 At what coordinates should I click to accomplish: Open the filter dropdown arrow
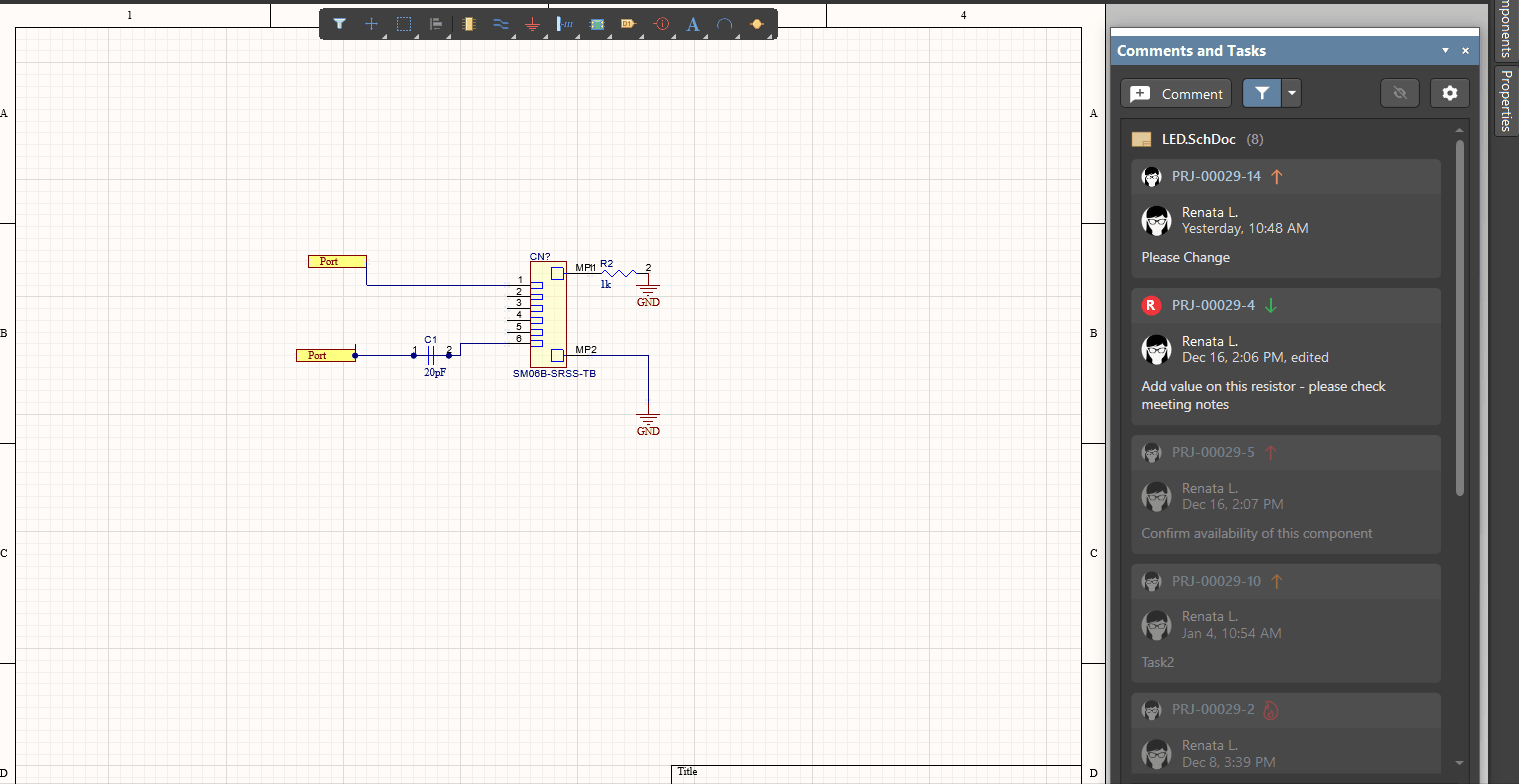pyautogui.click(x=1292, y=93)
